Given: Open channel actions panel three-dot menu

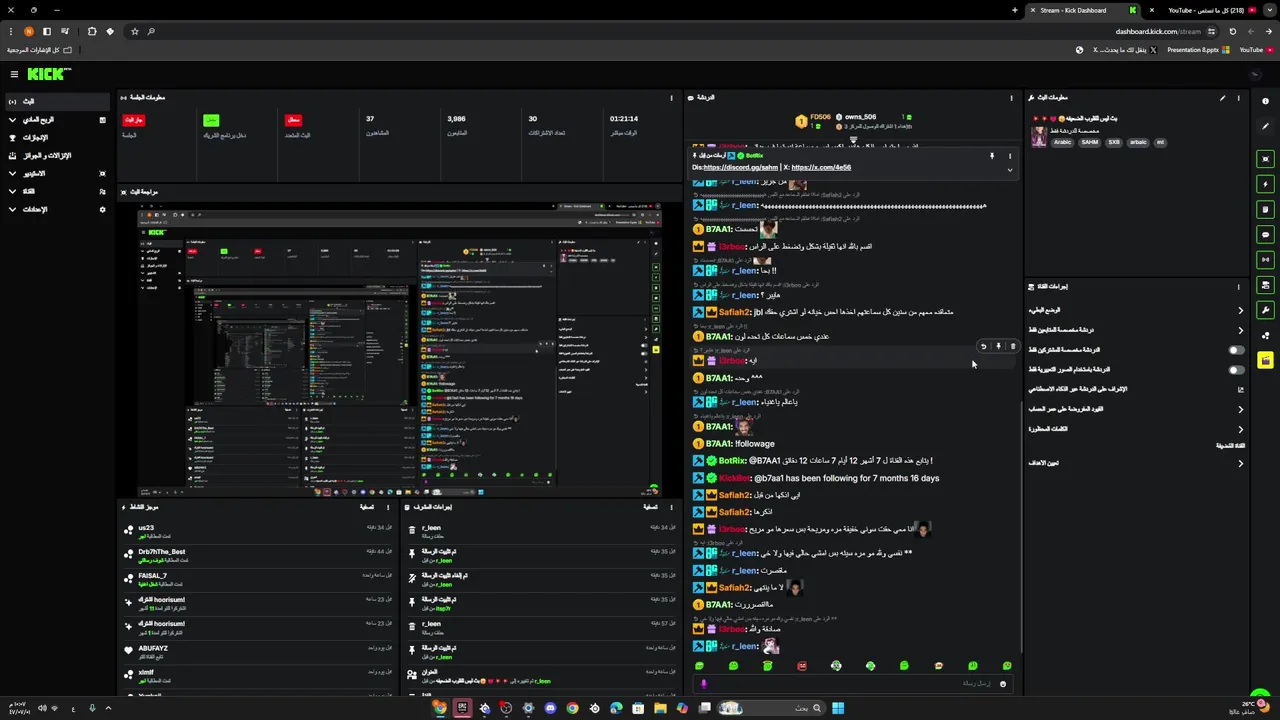Looking at the screenshot, I should [x=1238, y=286].
